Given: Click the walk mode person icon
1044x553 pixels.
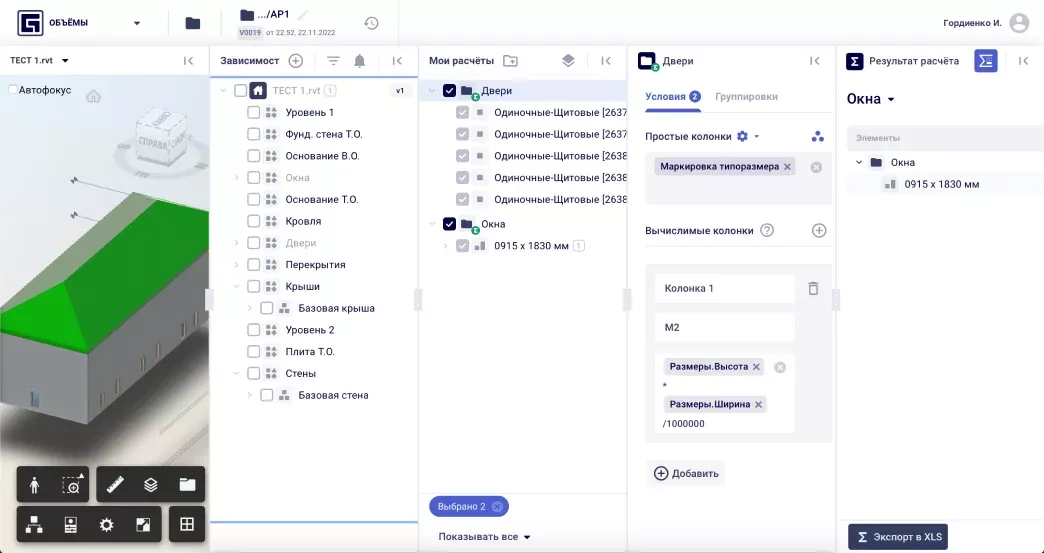Looking at the screenshot, I should 35,485.
